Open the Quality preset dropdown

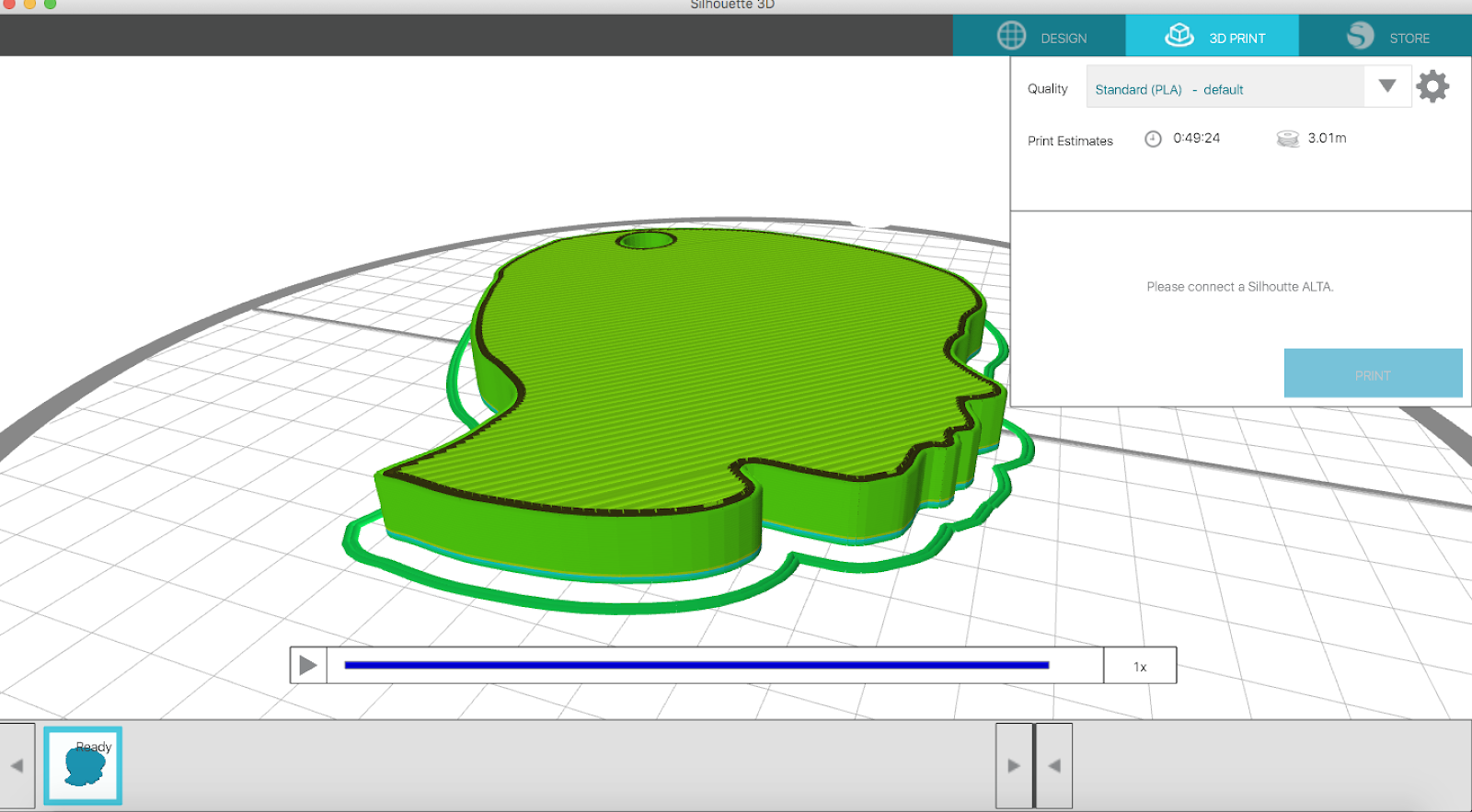pos(1248,86)
